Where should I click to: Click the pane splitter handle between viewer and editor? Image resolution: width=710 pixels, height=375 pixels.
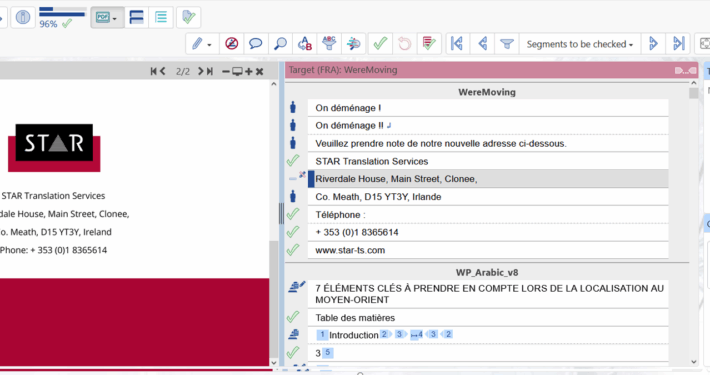tap(281, 214)
